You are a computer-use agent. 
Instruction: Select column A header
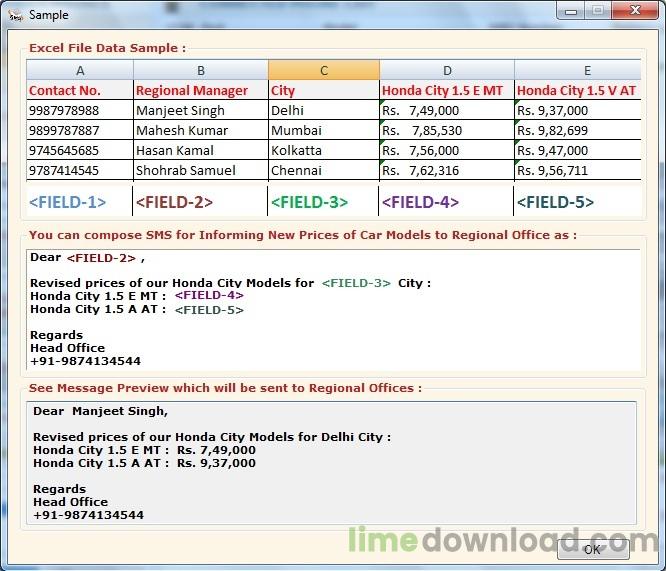click(x=80, y=70)
